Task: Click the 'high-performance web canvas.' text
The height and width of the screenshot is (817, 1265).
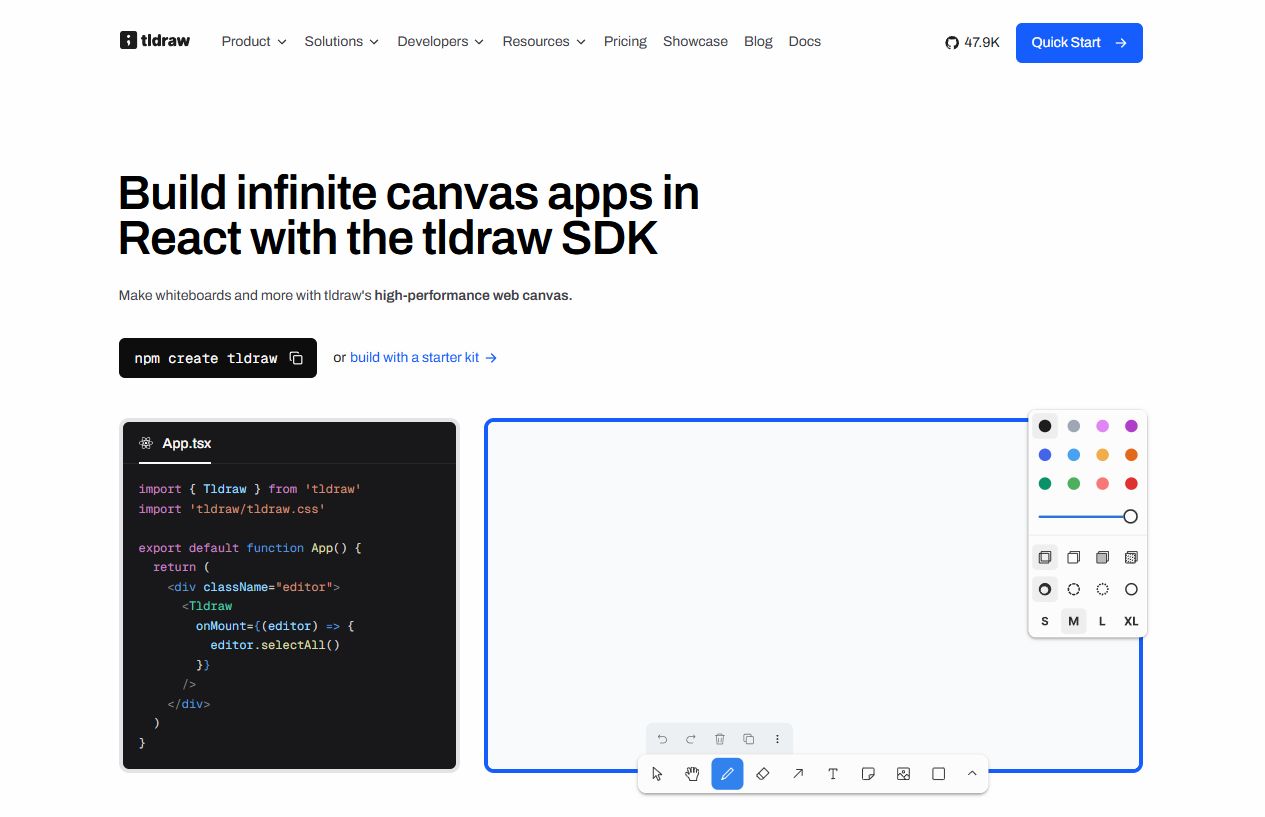Action: pyautogui.click(x=473, y=296)
